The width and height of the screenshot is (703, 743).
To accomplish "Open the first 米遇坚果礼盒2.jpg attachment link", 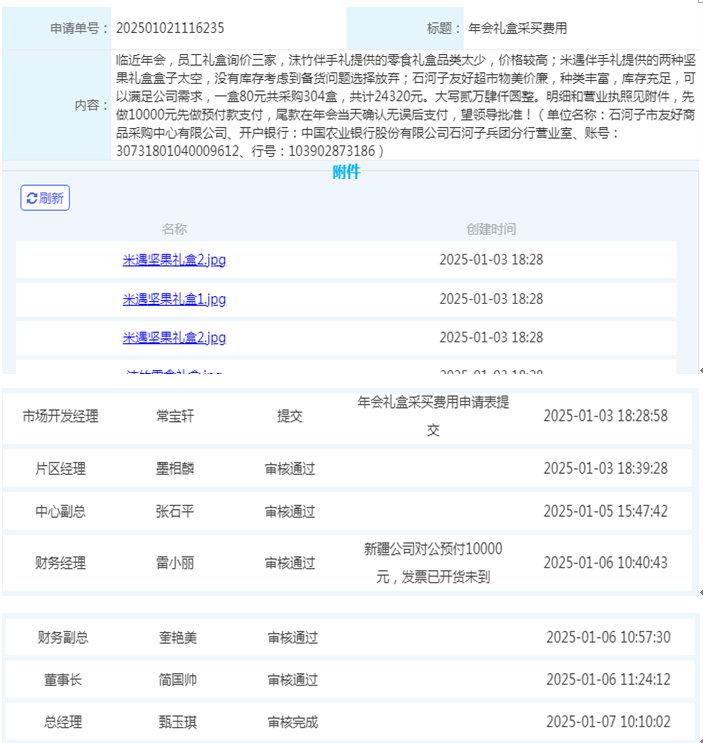I will point(174,259).
